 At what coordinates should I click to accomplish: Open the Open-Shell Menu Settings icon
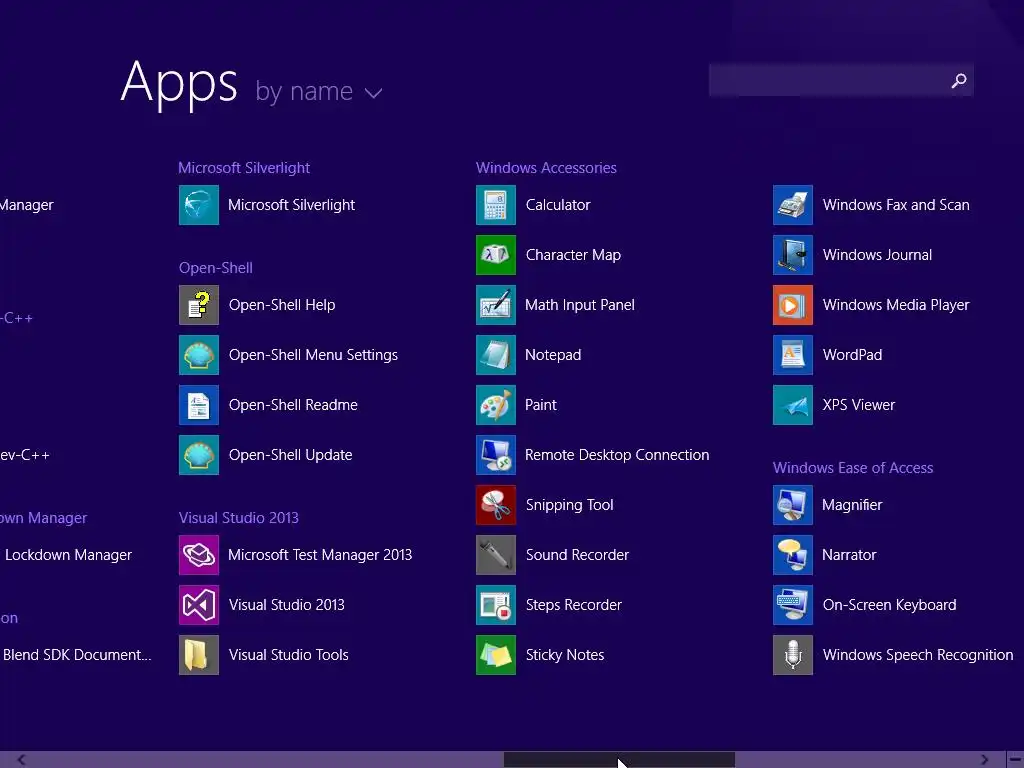[x=199, y=355]
